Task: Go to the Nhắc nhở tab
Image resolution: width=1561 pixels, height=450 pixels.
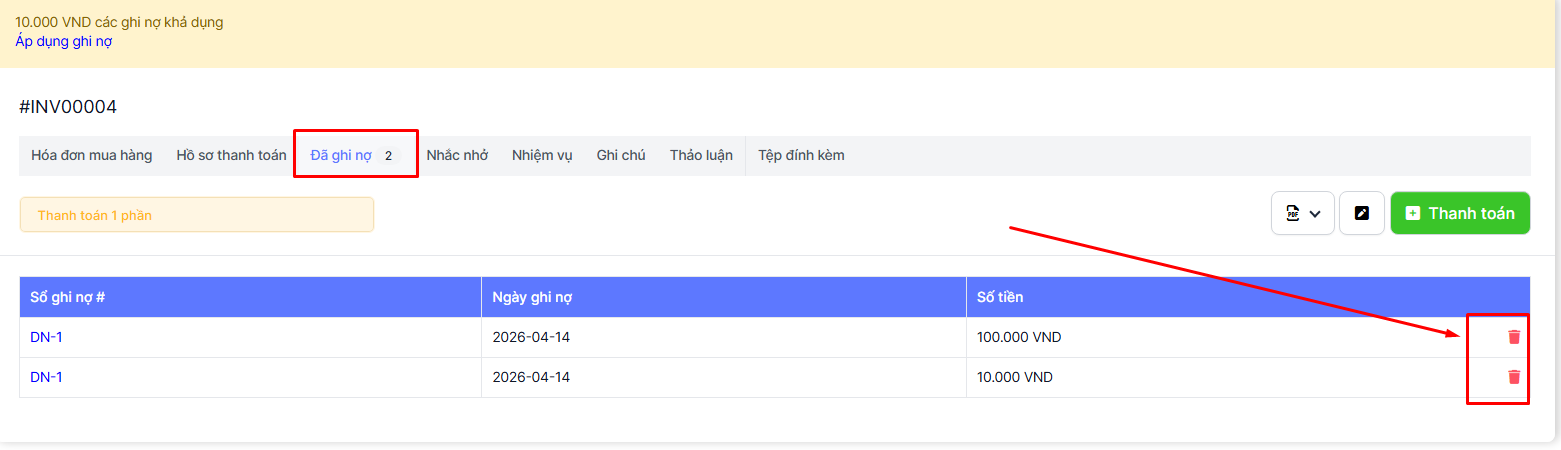Action: [457, 155]
